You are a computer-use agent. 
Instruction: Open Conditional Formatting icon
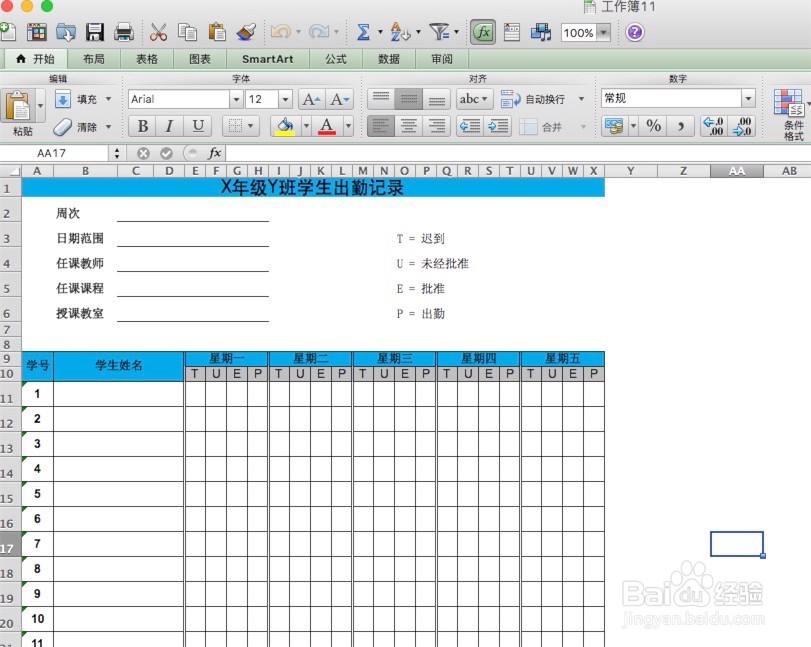tap(788, 103)
